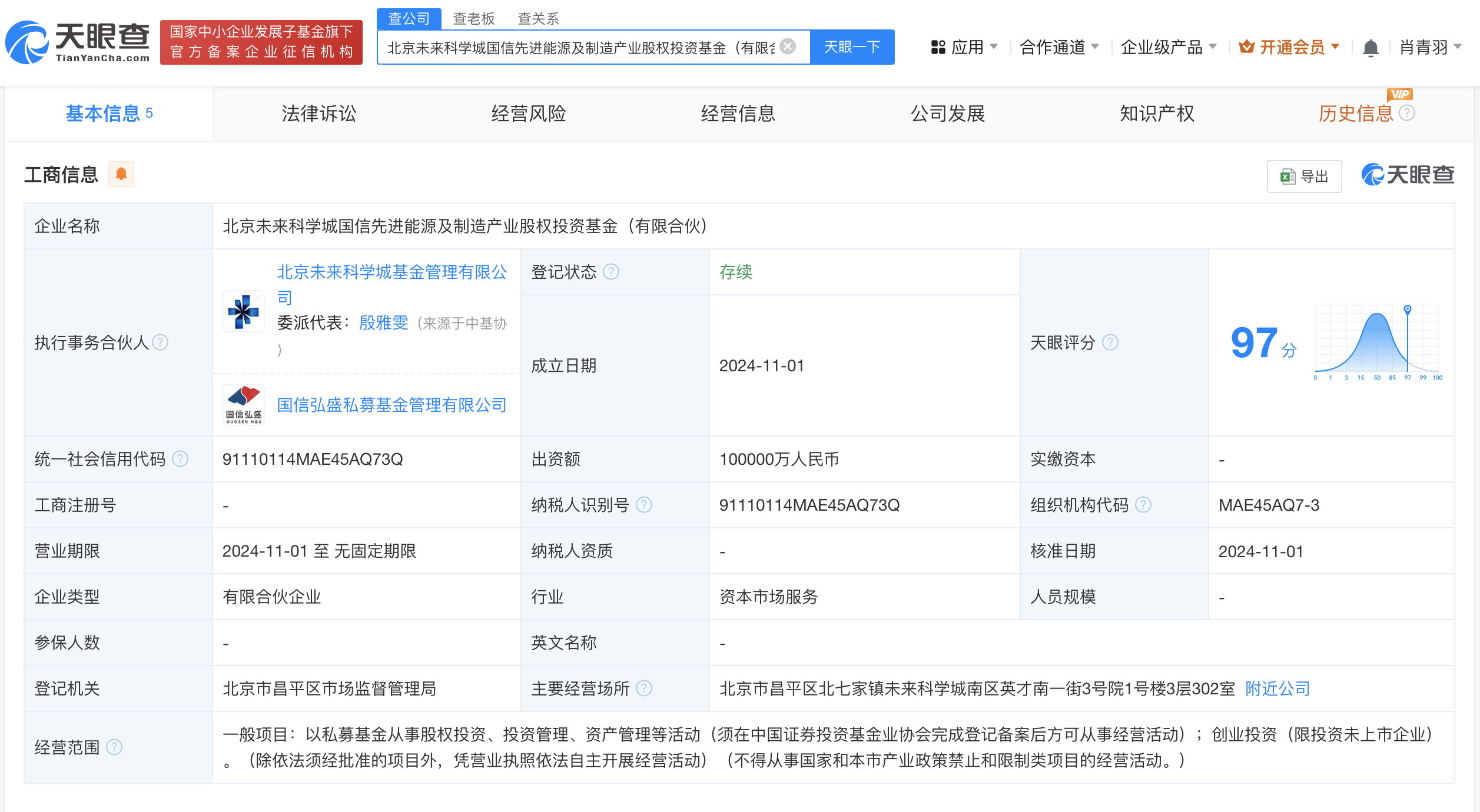Switch to the 知识产权 tab
This screenshot has height=812, width=1480.
click(x=1157, y=113)
